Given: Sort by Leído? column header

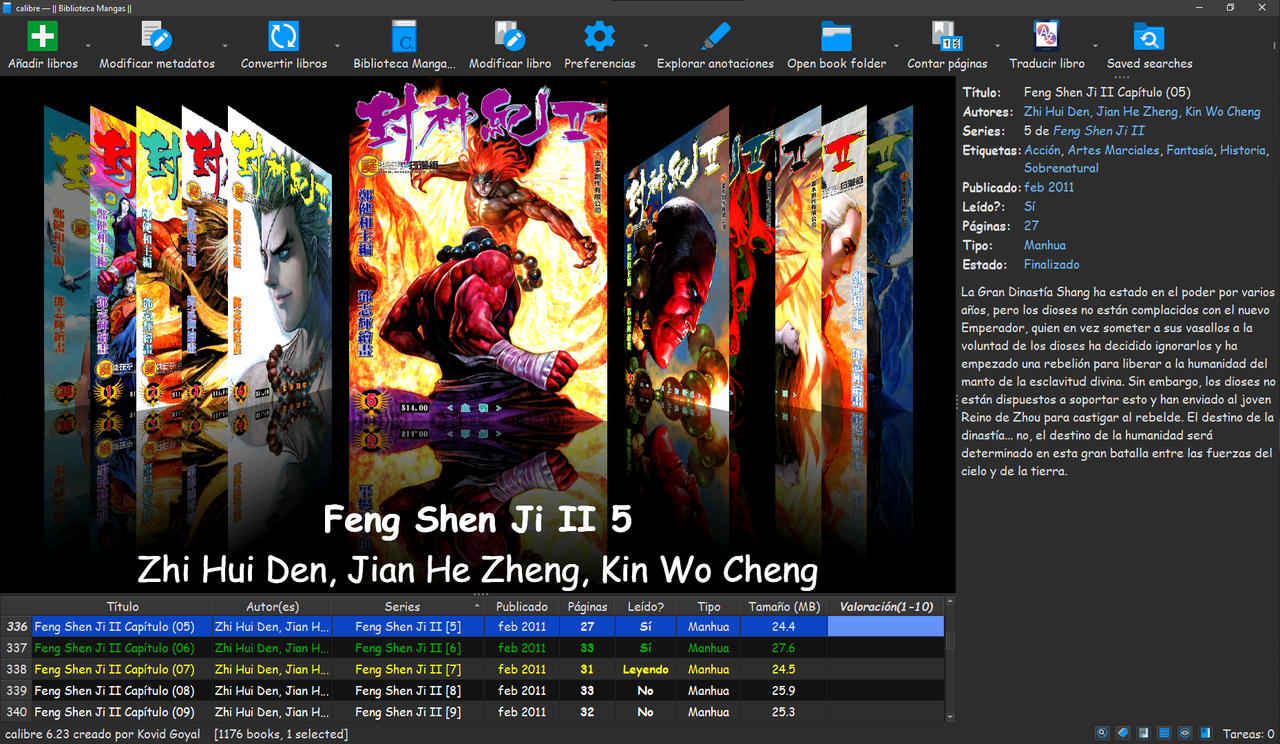Looking at the screenshot, I should [x=645, y=606].
